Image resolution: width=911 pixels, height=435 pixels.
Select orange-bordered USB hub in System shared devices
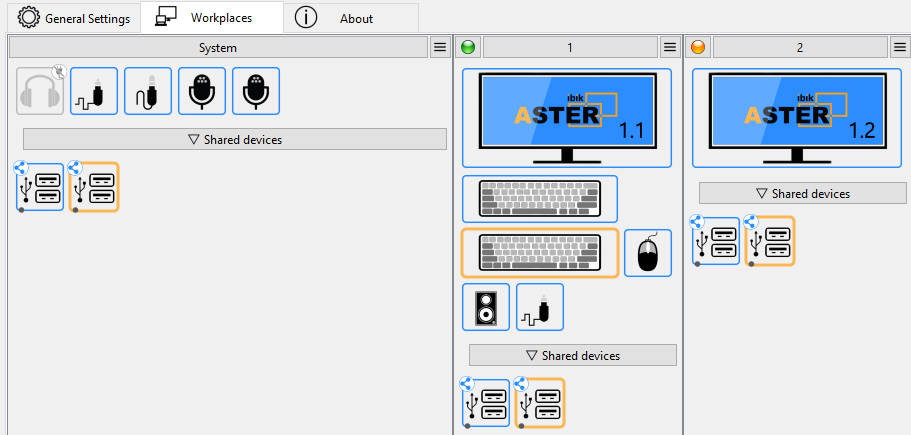(x=94, y=187)
